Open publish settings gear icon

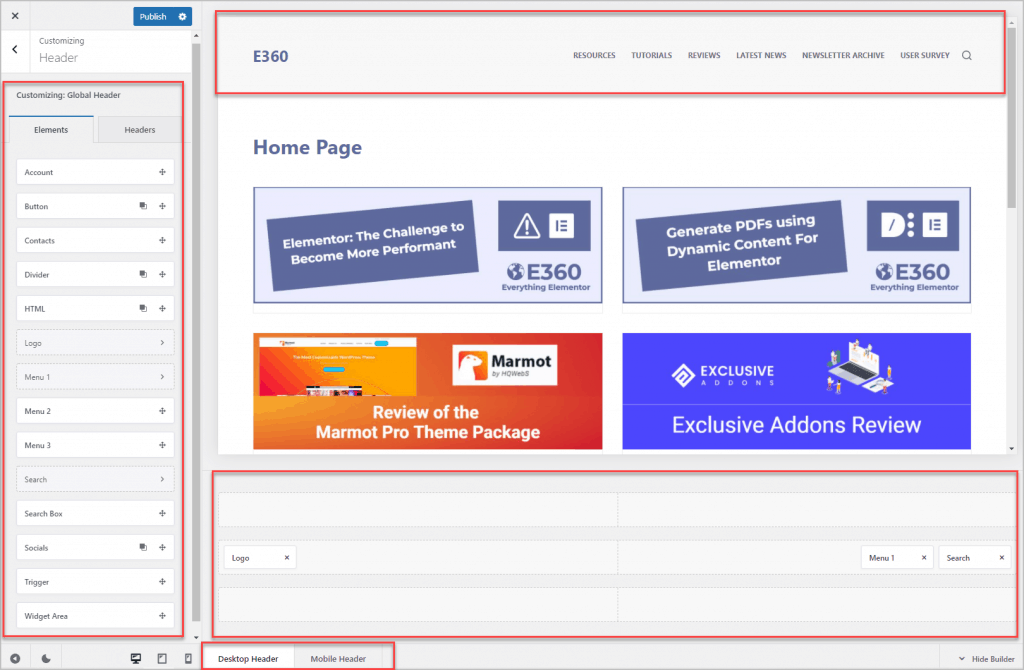(x=182, y=16)
